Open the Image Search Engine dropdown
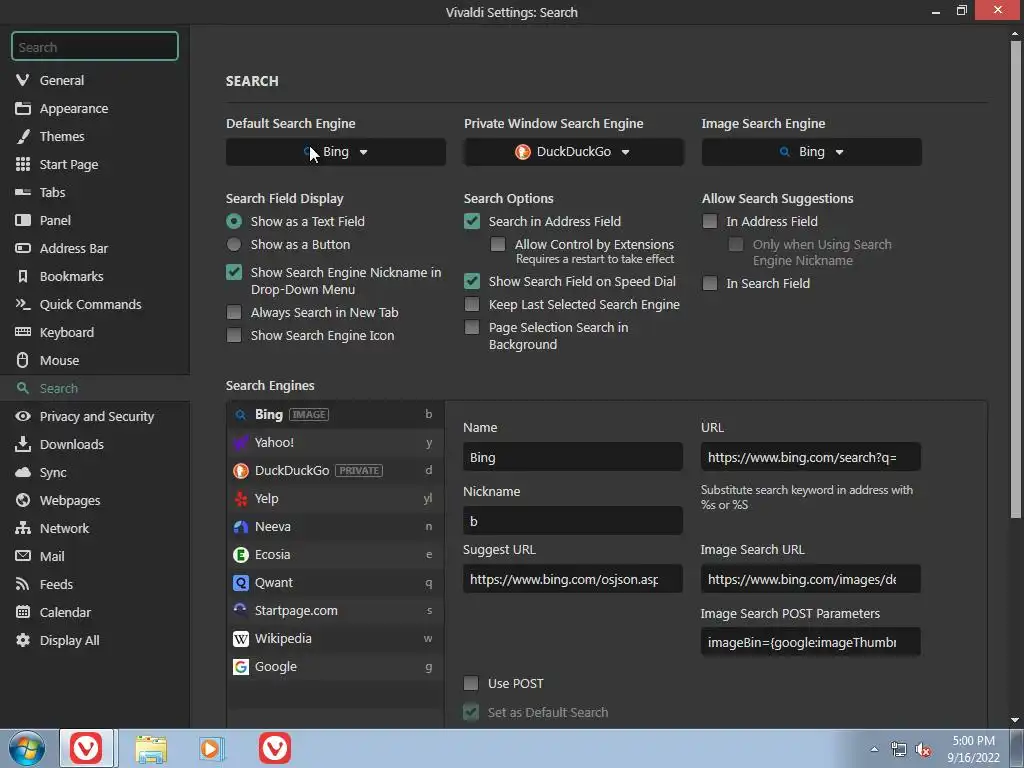1024x768 pixels. [x=812, y=152]
